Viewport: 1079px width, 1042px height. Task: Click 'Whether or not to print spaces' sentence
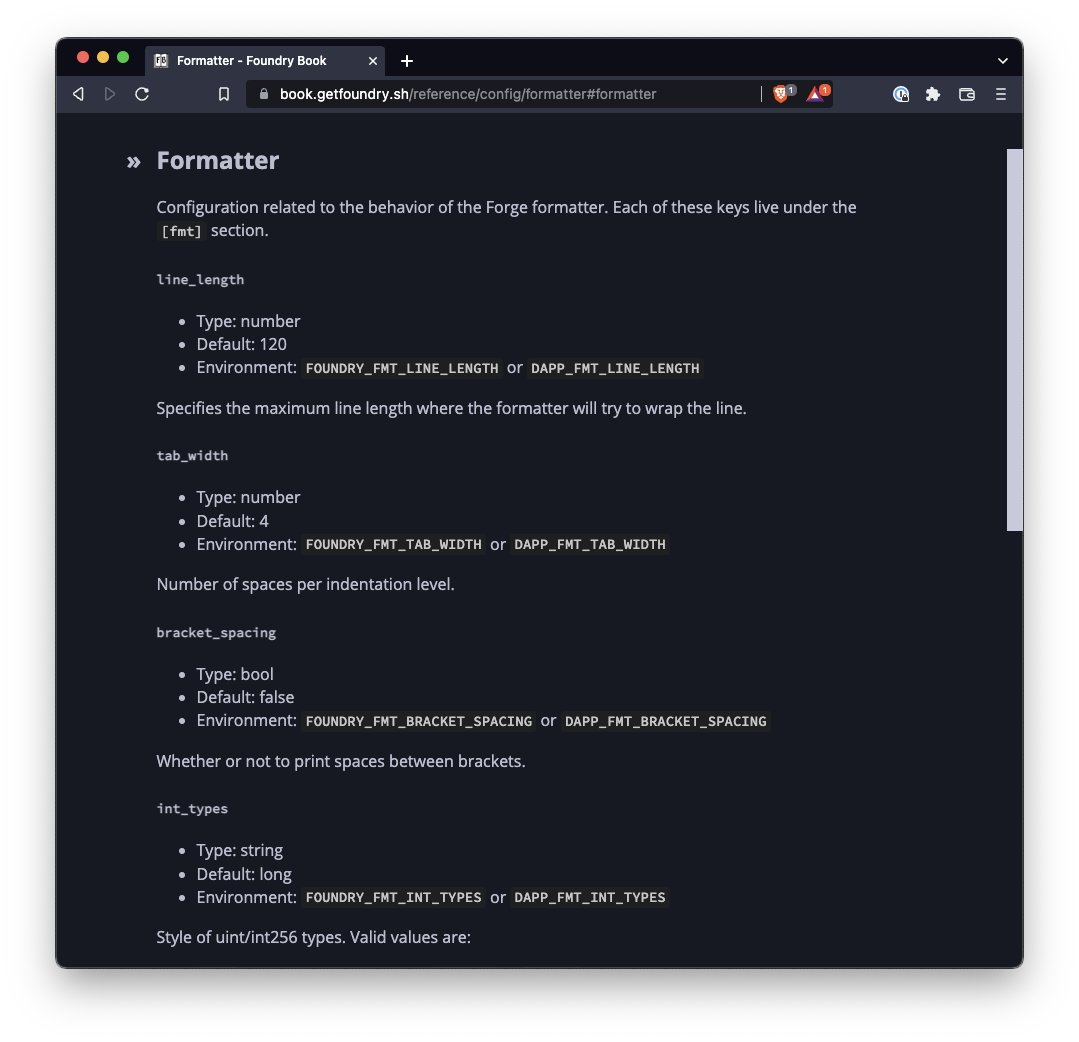[341, 761]
